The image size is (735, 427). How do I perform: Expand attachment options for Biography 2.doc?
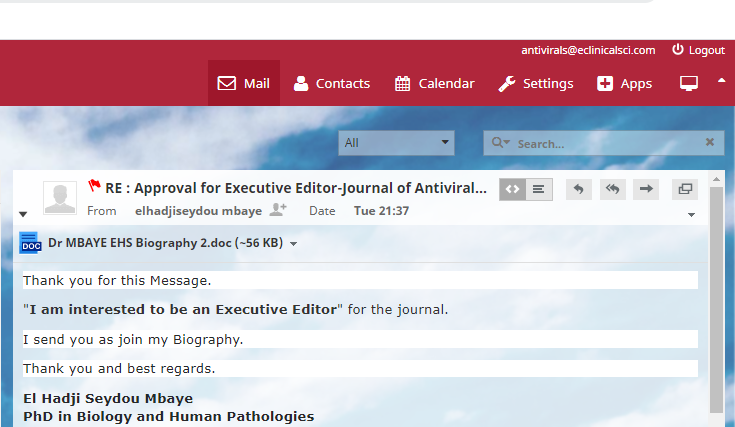tap(293, 244)
